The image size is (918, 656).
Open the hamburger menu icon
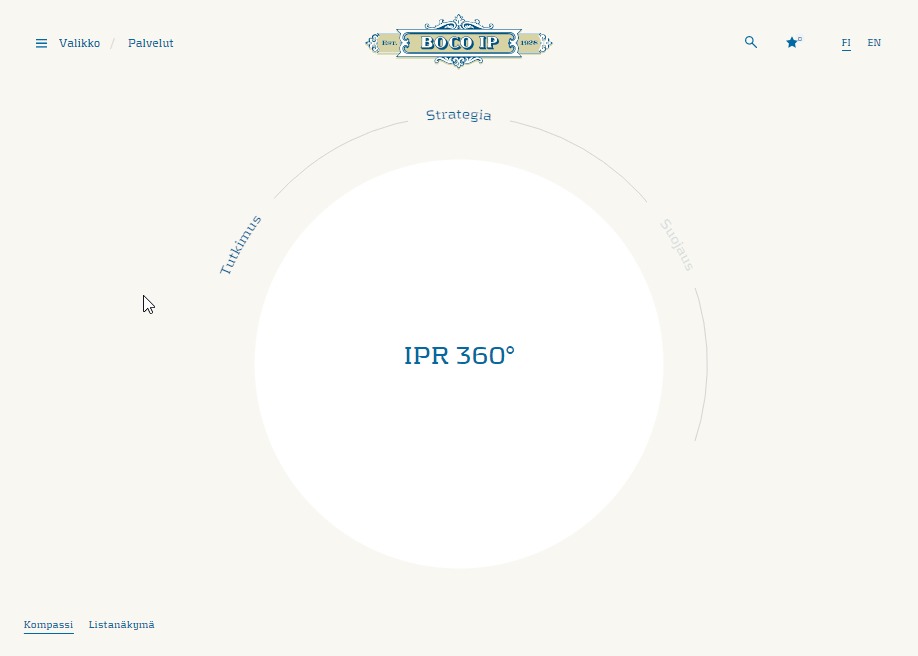41,43
